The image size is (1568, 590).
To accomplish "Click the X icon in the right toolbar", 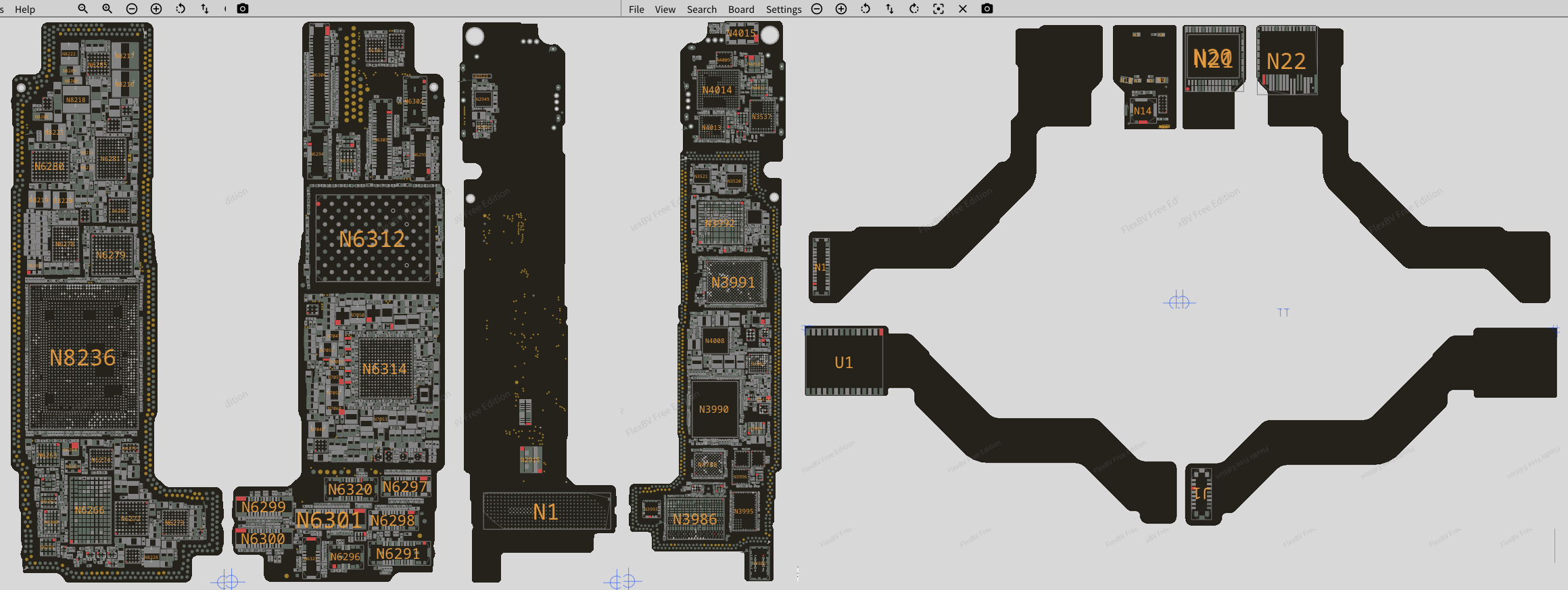I will coord(963,9).
